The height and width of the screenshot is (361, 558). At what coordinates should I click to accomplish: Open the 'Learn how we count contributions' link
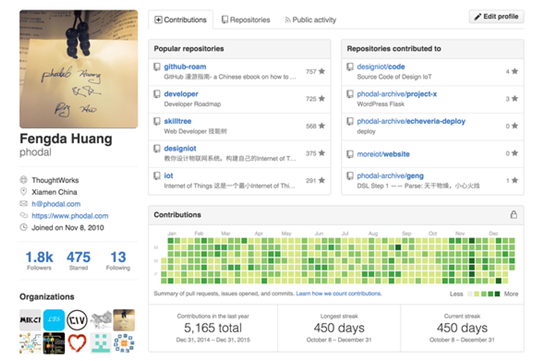[339, 294]
